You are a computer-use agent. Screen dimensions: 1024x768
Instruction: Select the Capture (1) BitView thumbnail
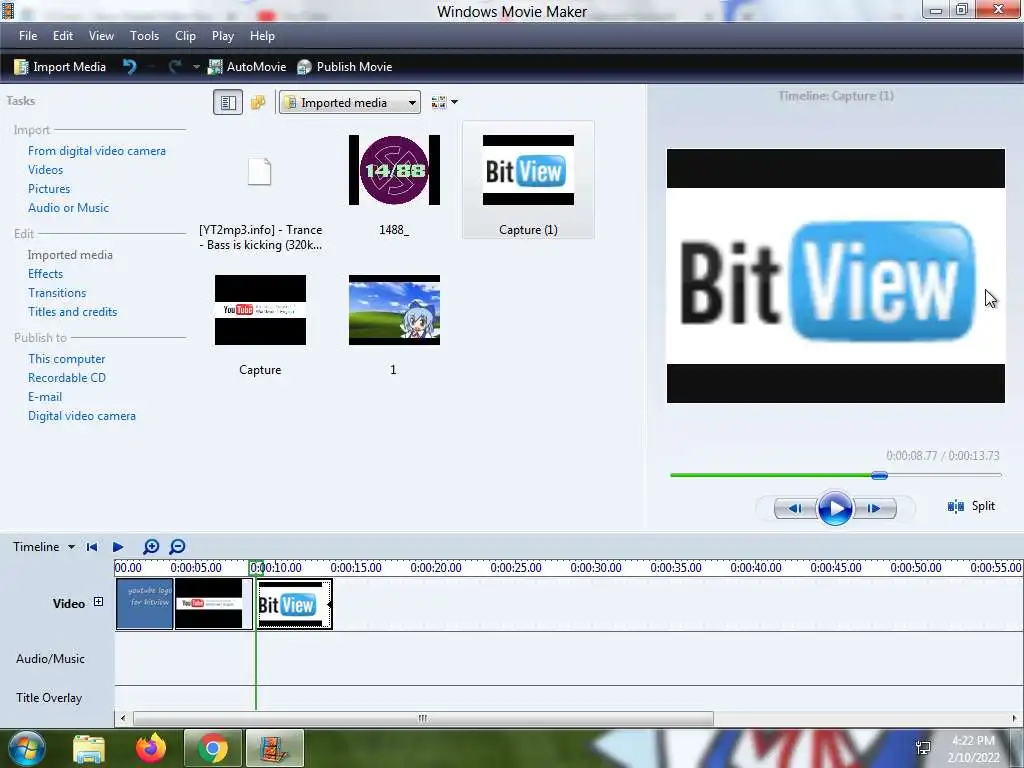click(x=528, y=180)
